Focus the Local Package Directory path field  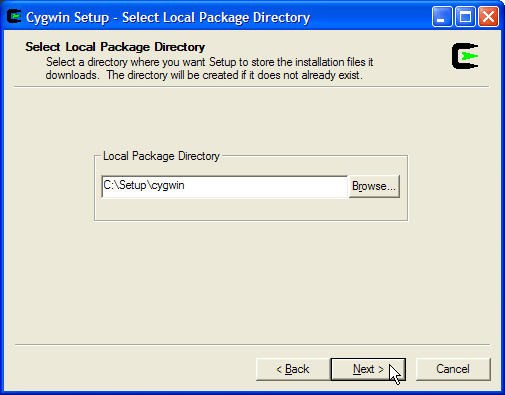(225, 187)
